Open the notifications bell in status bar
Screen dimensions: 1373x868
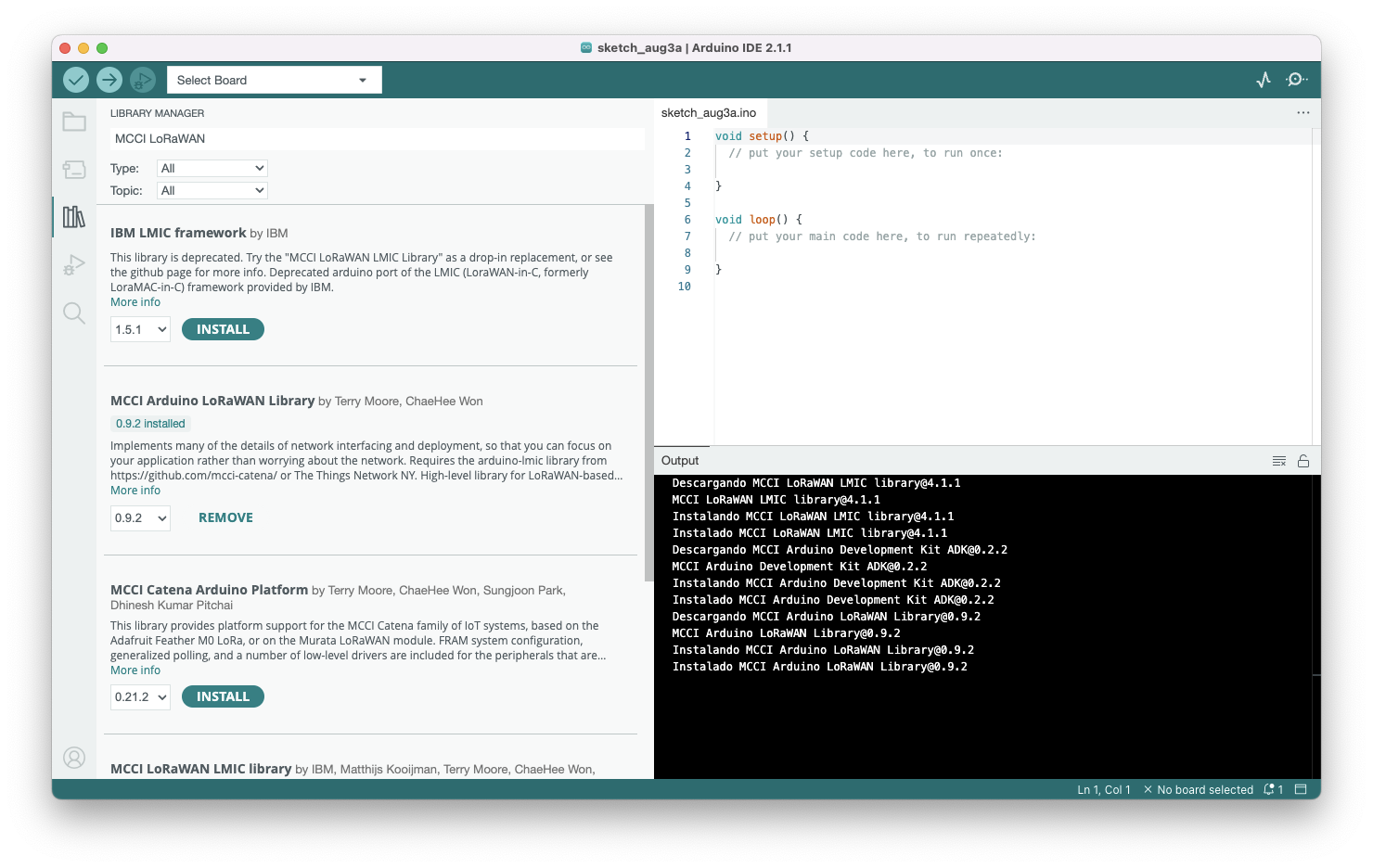[1273, 790]
